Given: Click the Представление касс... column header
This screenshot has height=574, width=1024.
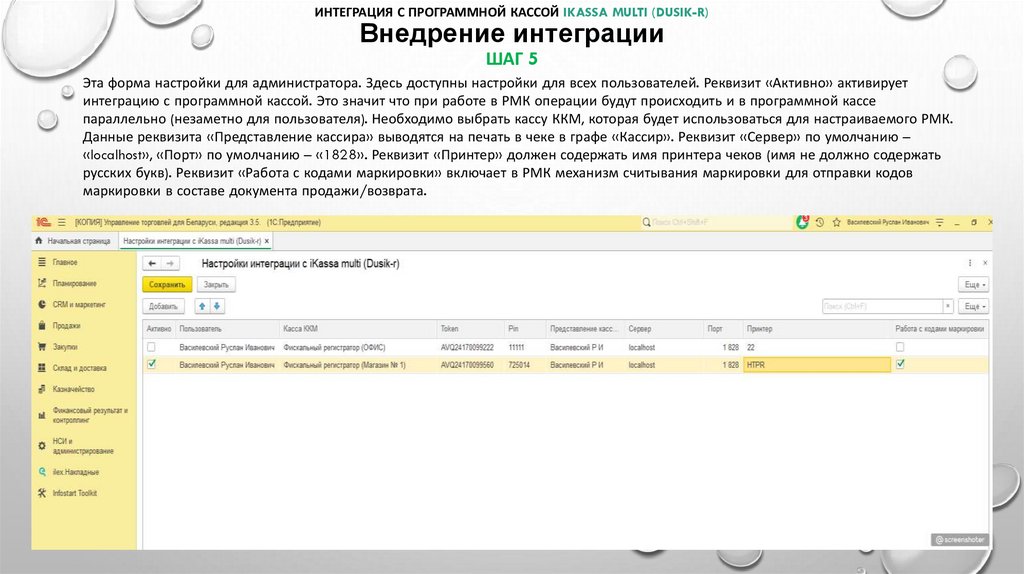Looking at the screenshot, I should coord(585,328).
